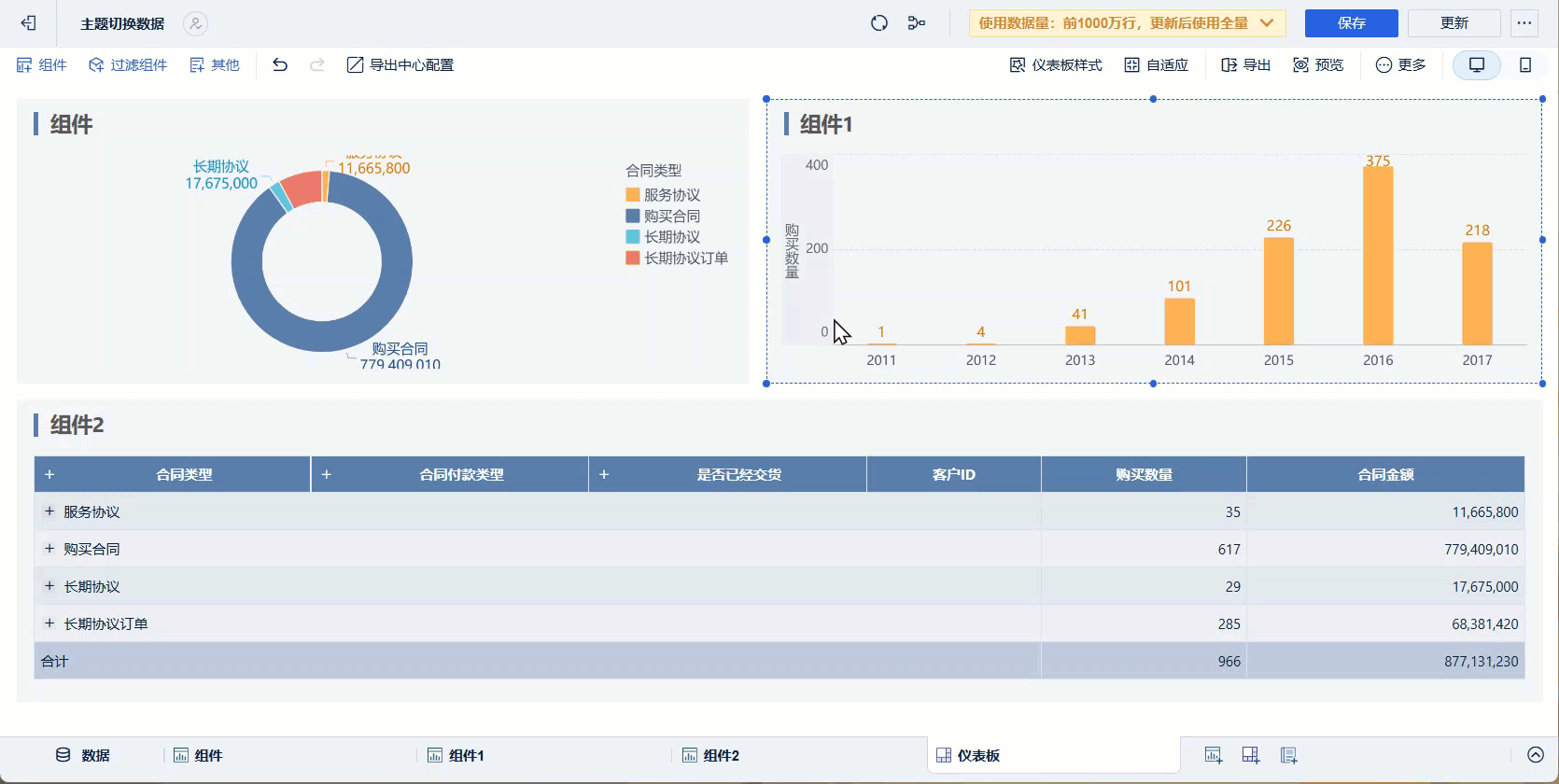Switch to mobile layout view

[x=1525, y=65]
